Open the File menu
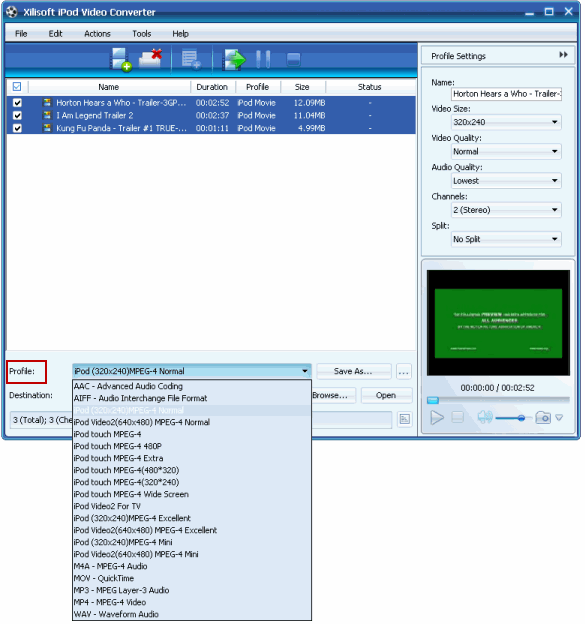Image resolution: width=585 pixels, height=624 pixels. pos(21,34)
